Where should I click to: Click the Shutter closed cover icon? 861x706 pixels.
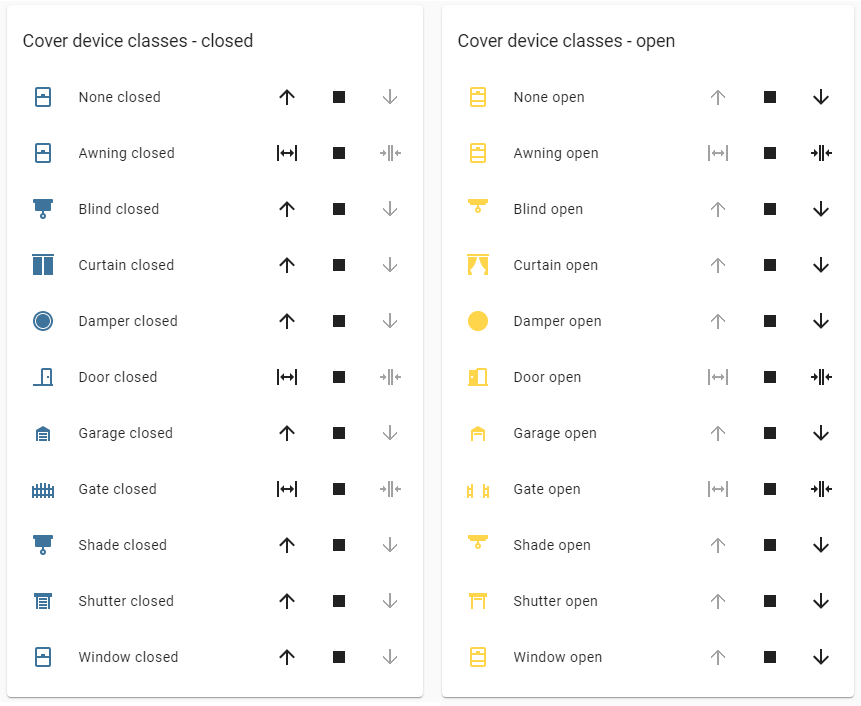42,601
